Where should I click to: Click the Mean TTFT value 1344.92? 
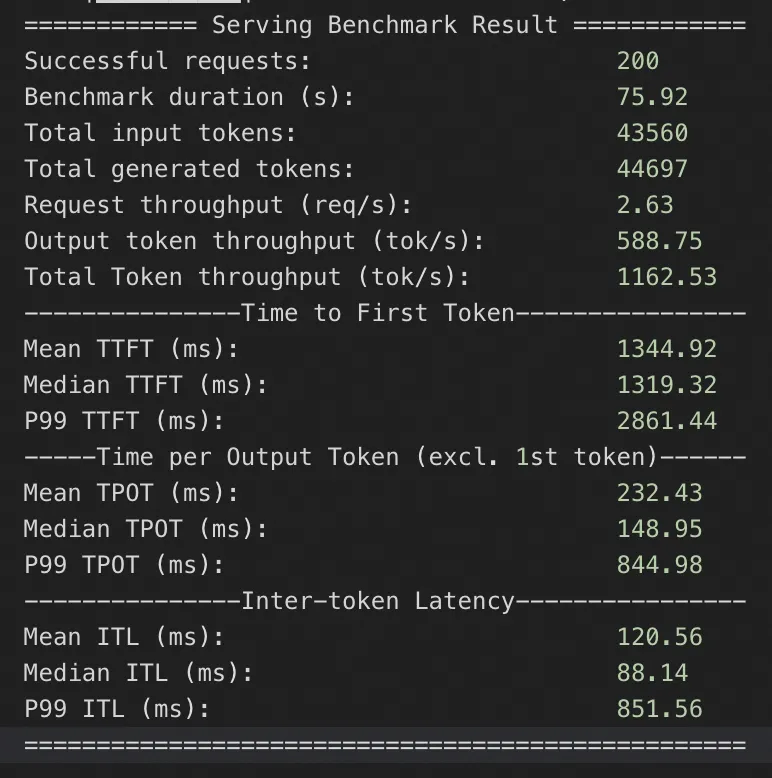(667, 349)
